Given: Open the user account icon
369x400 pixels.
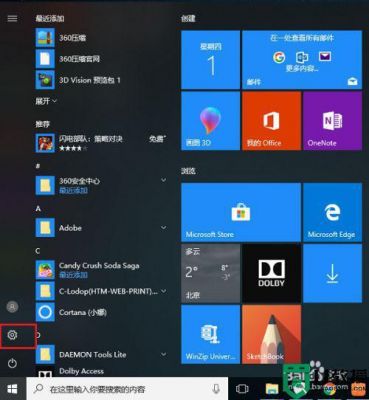Looking at the screenshot, I should (x=12, y=306).
